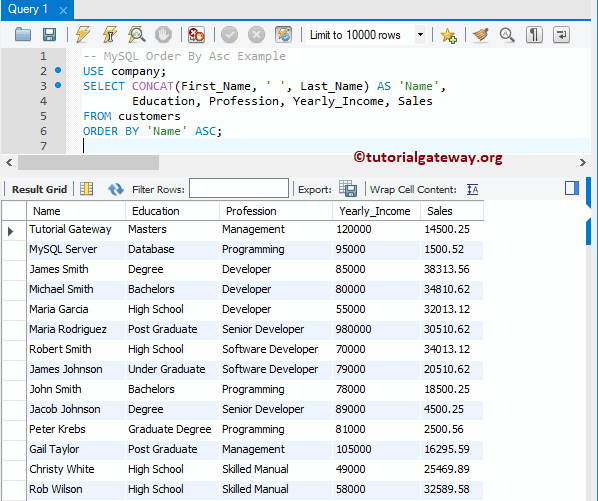598x501 pixels.
Task: Toggle the result side panel icon
Action: click(572, 188)
